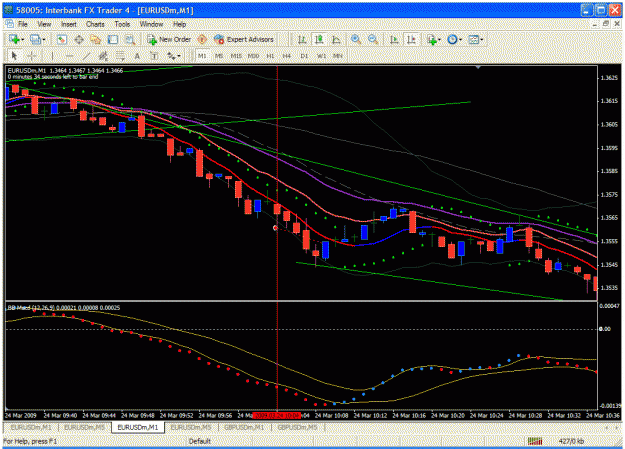Screen dimensions: 625x449
Task: Switch chart to line chart mode
Action: [336, 39]
